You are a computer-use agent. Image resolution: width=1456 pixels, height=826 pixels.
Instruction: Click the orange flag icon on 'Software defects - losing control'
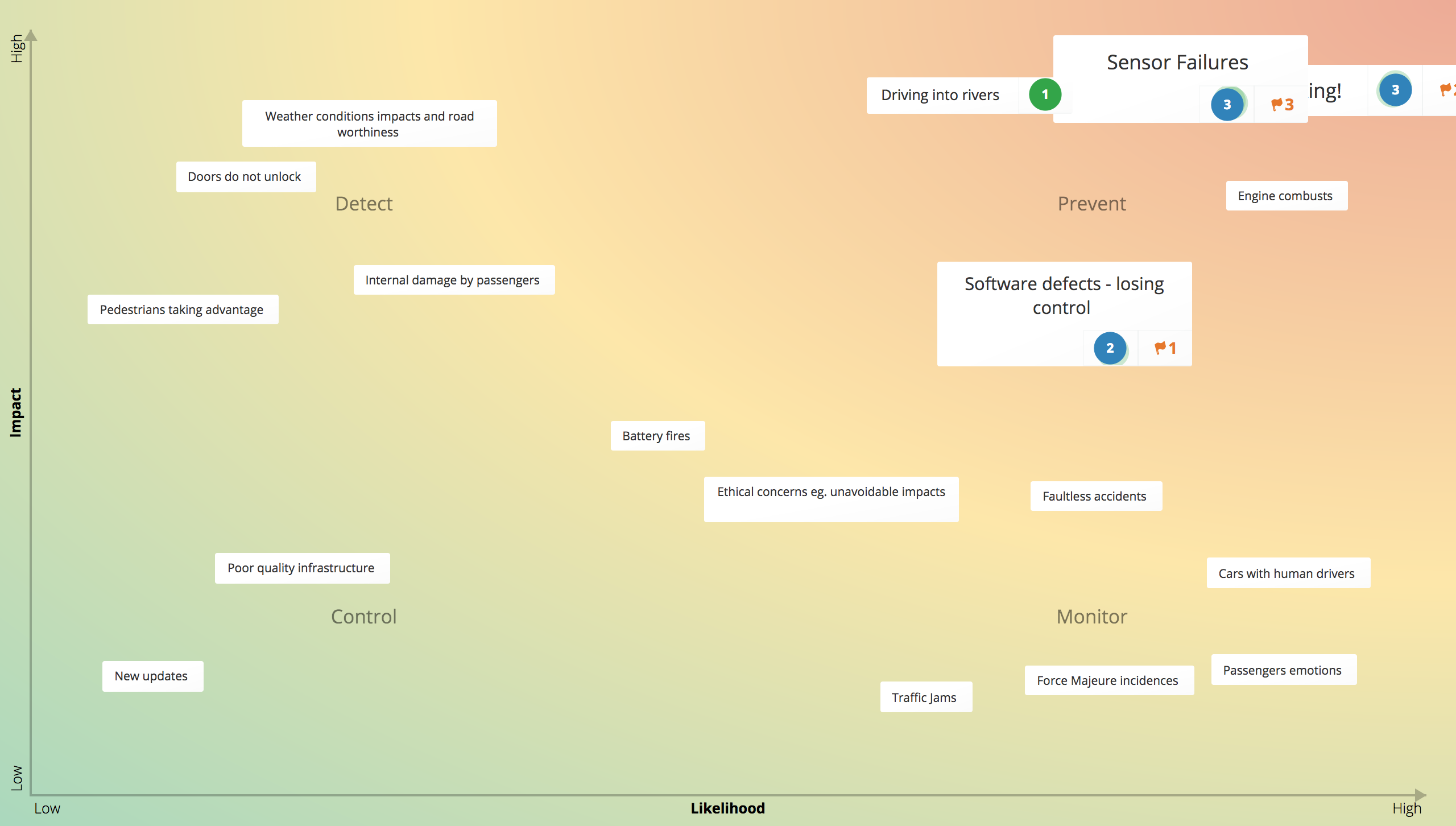(x=1159, y=347)
